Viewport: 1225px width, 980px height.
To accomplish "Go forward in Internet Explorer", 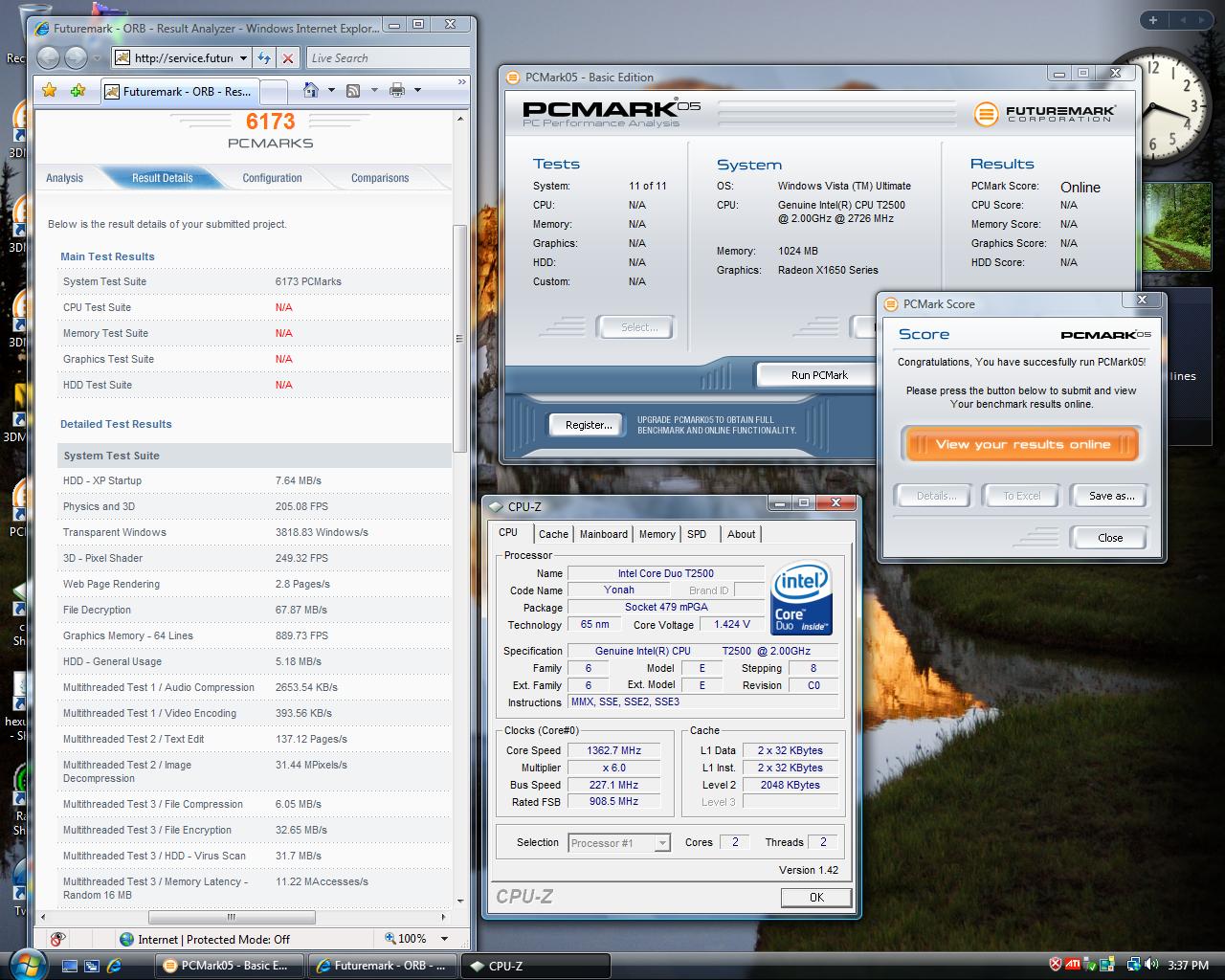I will 78,58.
